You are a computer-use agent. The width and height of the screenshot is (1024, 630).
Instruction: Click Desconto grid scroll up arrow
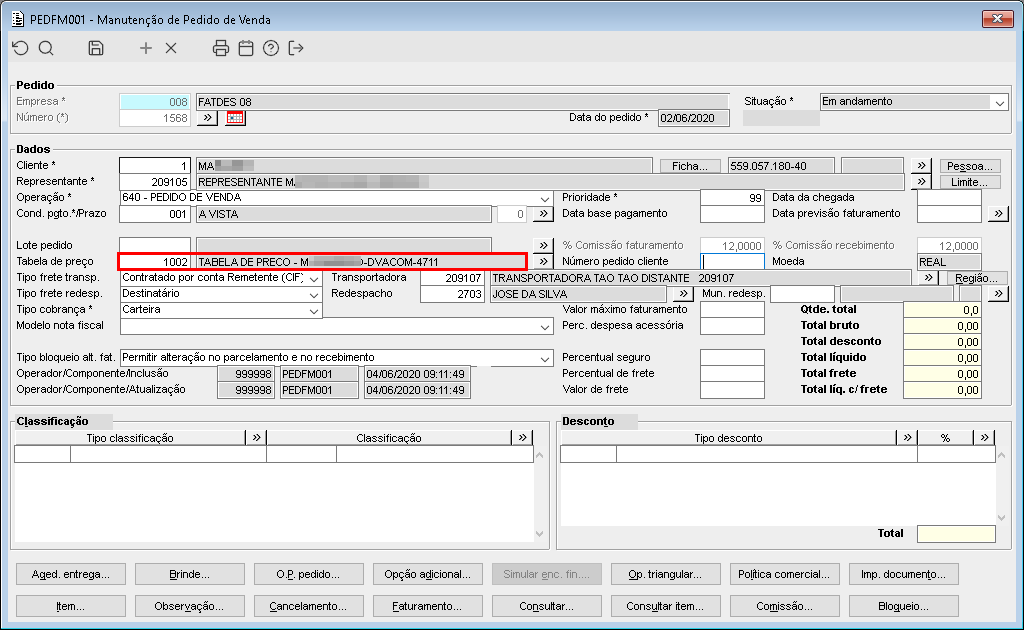point(1002,455)
